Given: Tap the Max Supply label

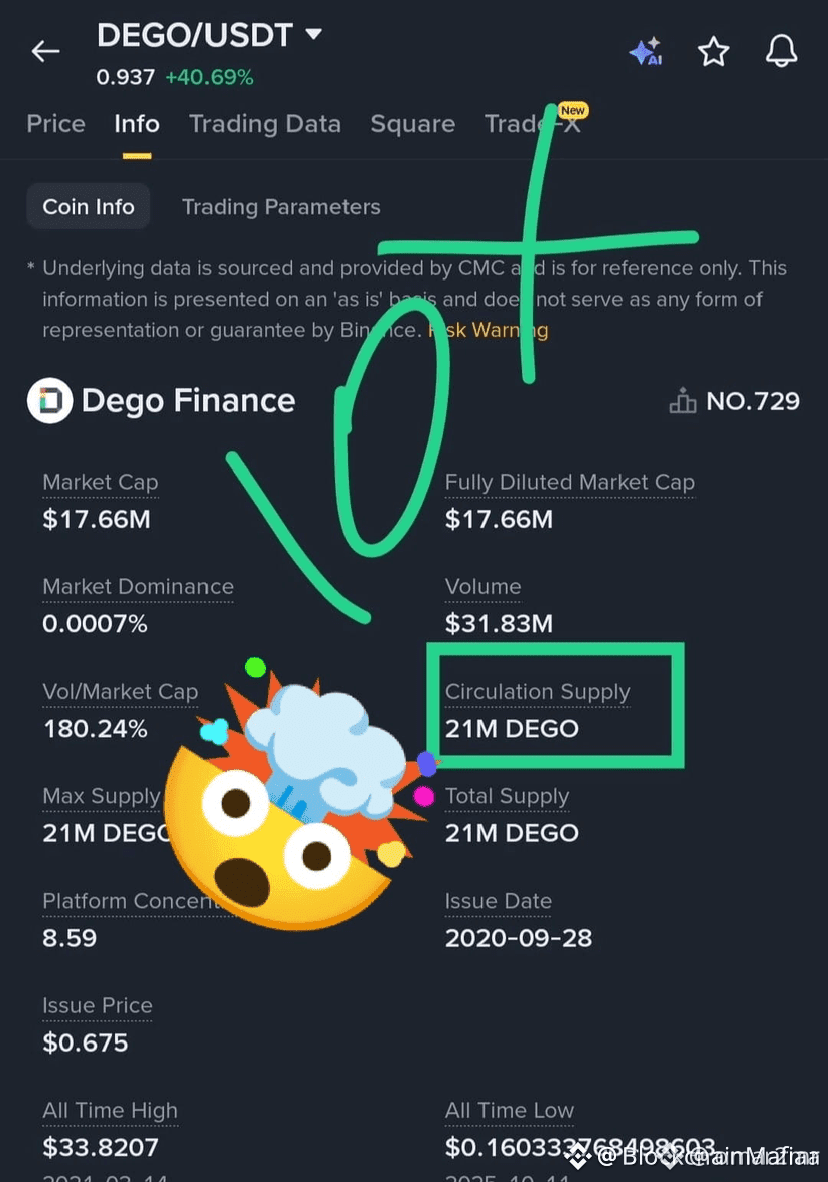Looking at the screenshot, I should [102, 796].
